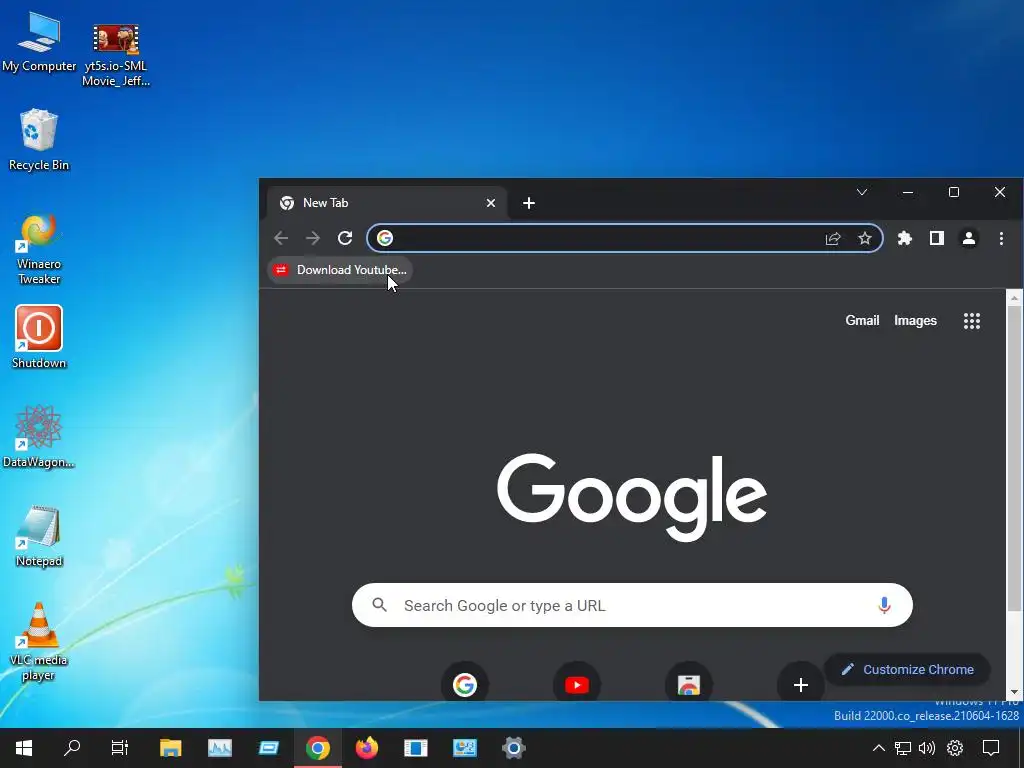Open Google apps grid

click(972, 321)
